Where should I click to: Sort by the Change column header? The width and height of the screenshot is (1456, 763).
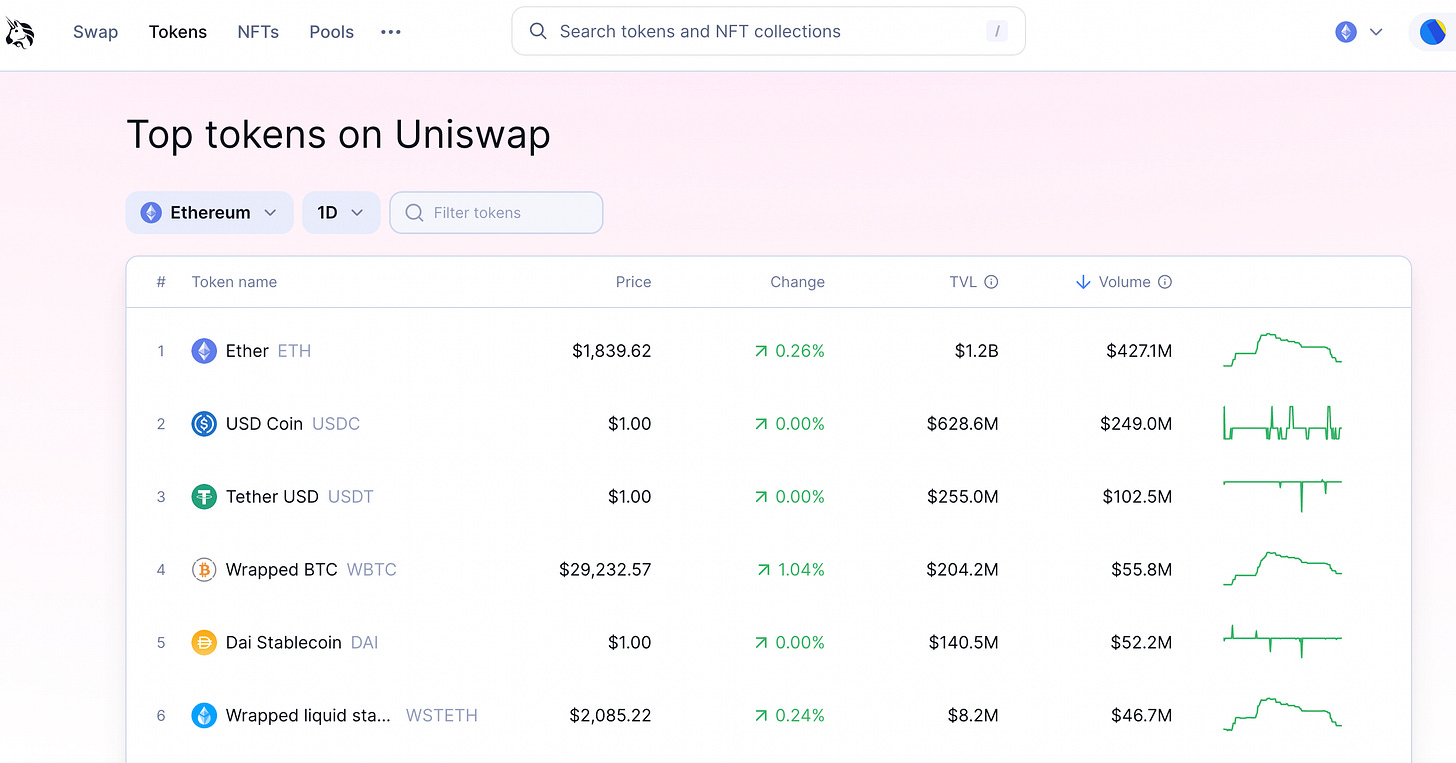pos(797,282)
